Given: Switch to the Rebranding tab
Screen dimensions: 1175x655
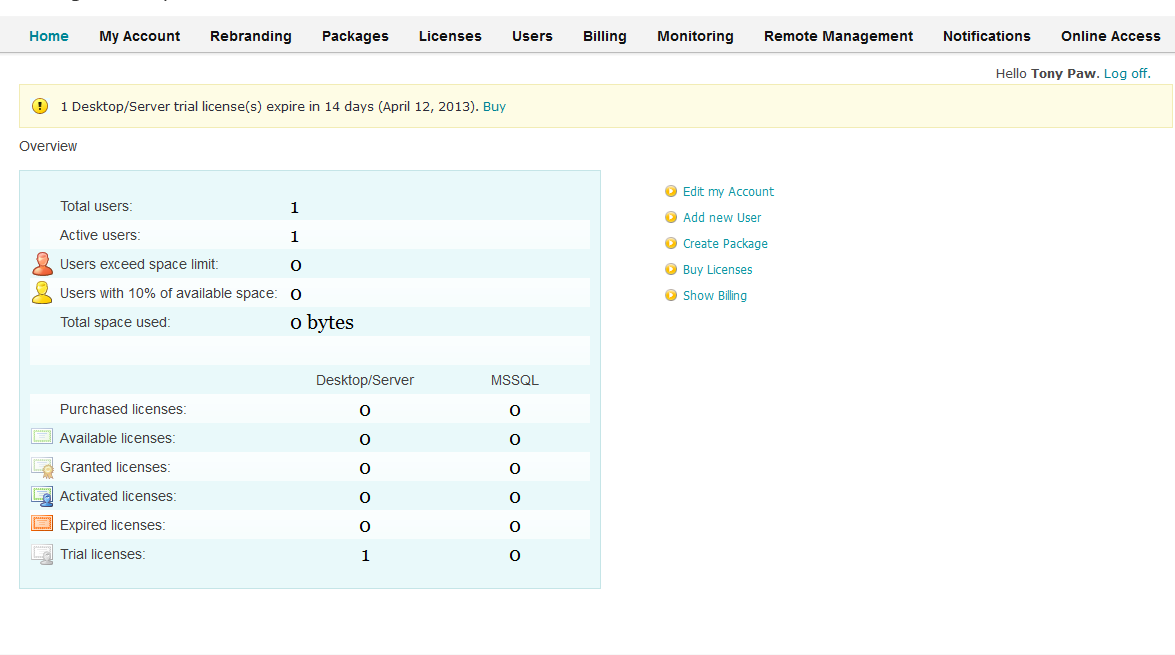Looking at the screenshot, I should click(x=251, y=36).
